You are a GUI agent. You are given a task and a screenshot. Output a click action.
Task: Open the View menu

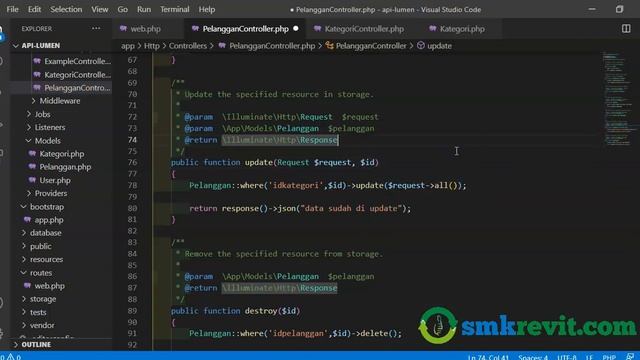100,9
